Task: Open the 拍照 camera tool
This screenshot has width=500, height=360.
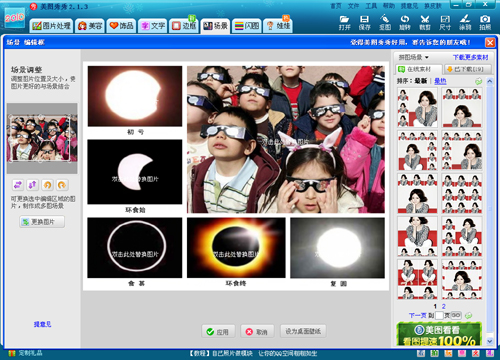Action: (485, 23)
